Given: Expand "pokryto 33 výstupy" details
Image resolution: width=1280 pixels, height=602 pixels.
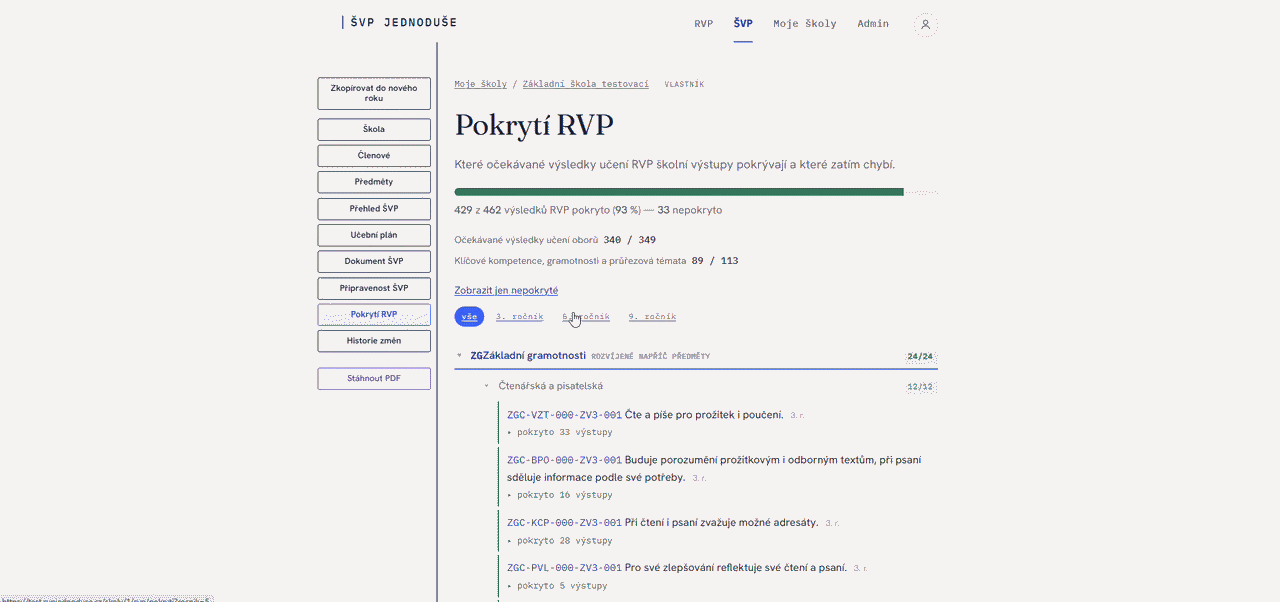Looking at the screenshot, I should 560,432.
